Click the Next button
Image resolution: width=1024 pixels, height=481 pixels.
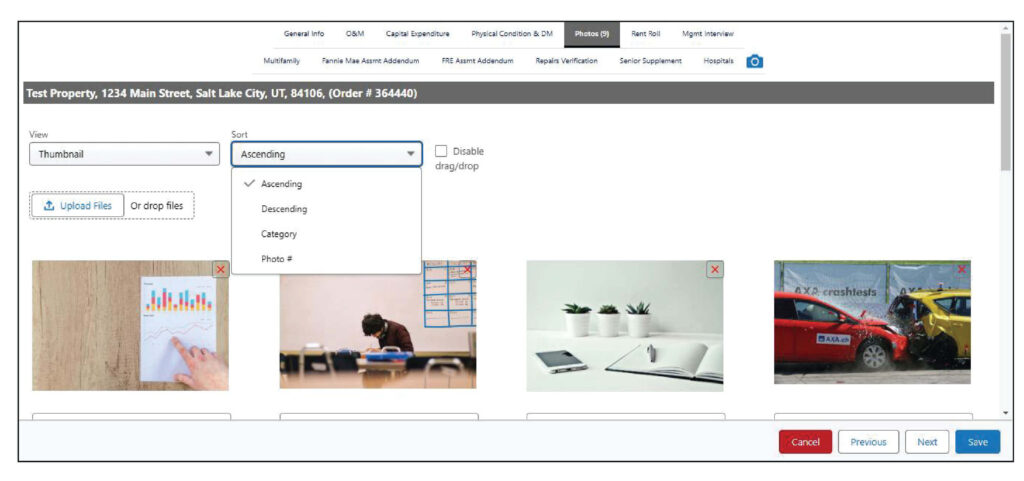tap(927, 442)
